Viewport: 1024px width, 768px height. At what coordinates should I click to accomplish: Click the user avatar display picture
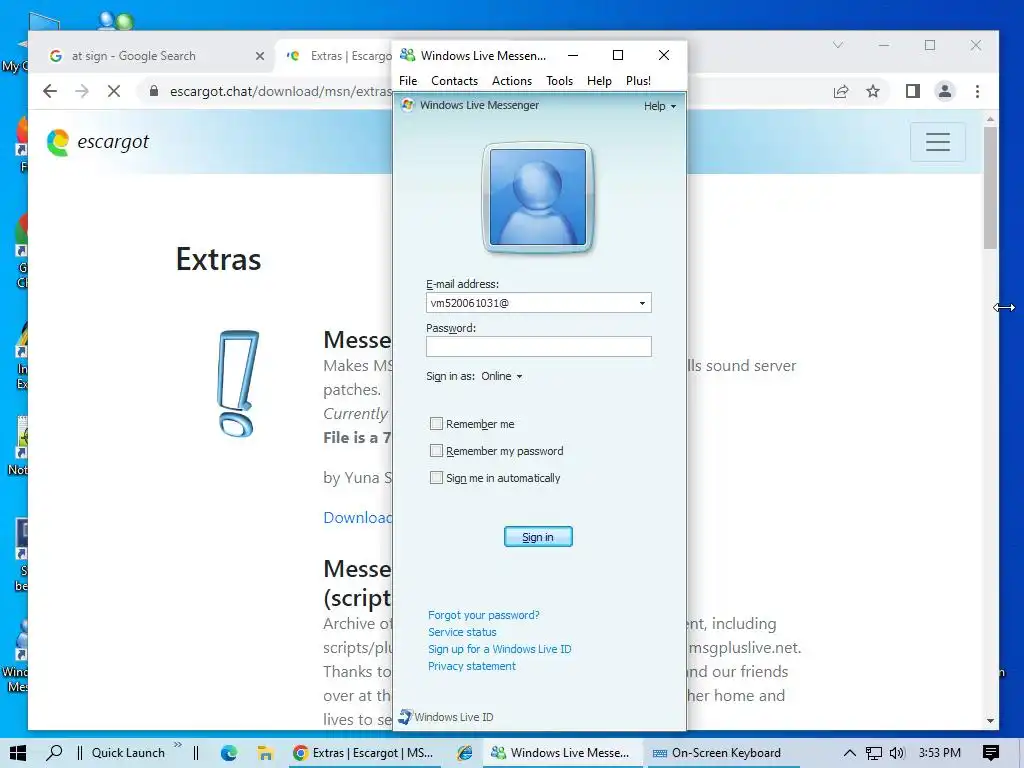point(537,197)
